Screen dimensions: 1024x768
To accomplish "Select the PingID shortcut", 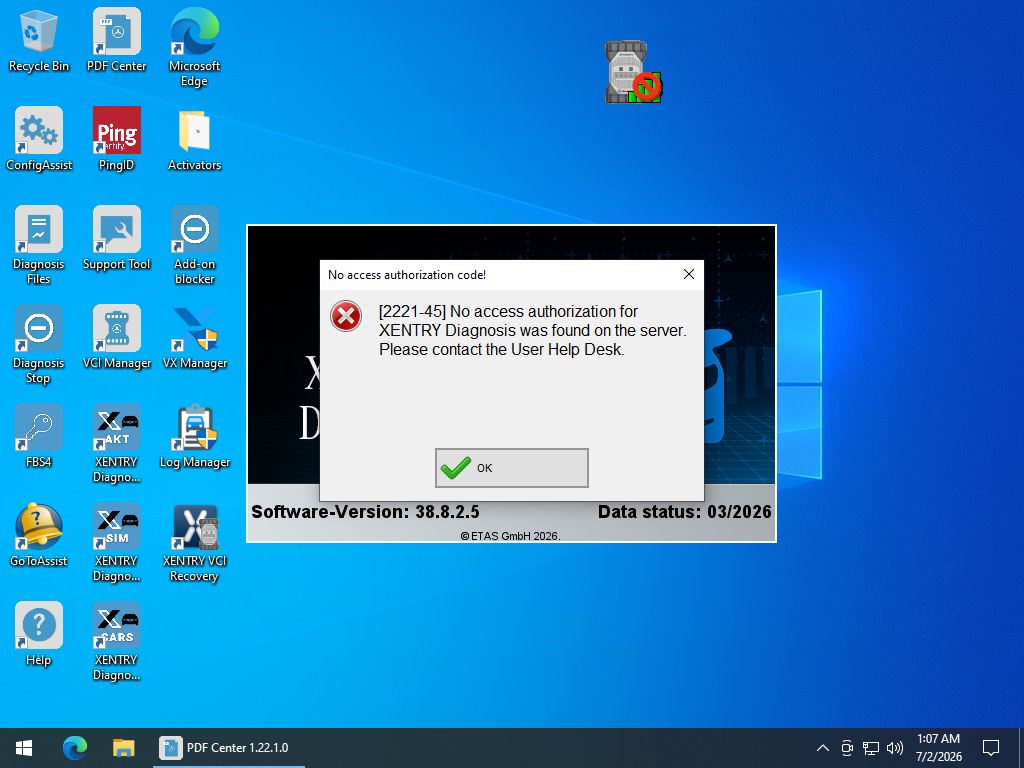I will point(116,139).
